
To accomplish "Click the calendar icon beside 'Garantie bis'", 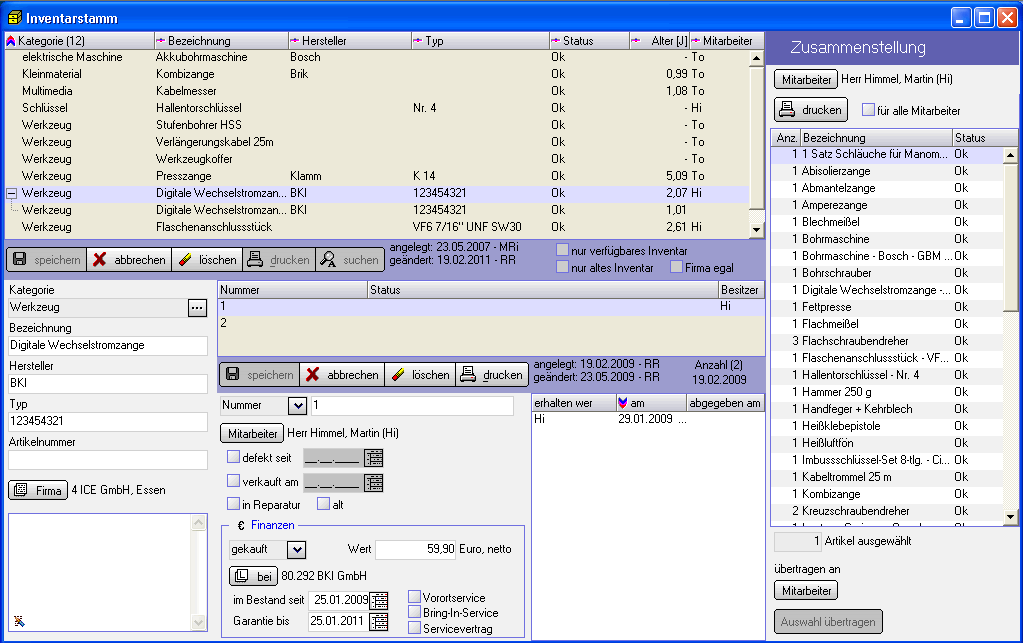I will pos(379,621).
